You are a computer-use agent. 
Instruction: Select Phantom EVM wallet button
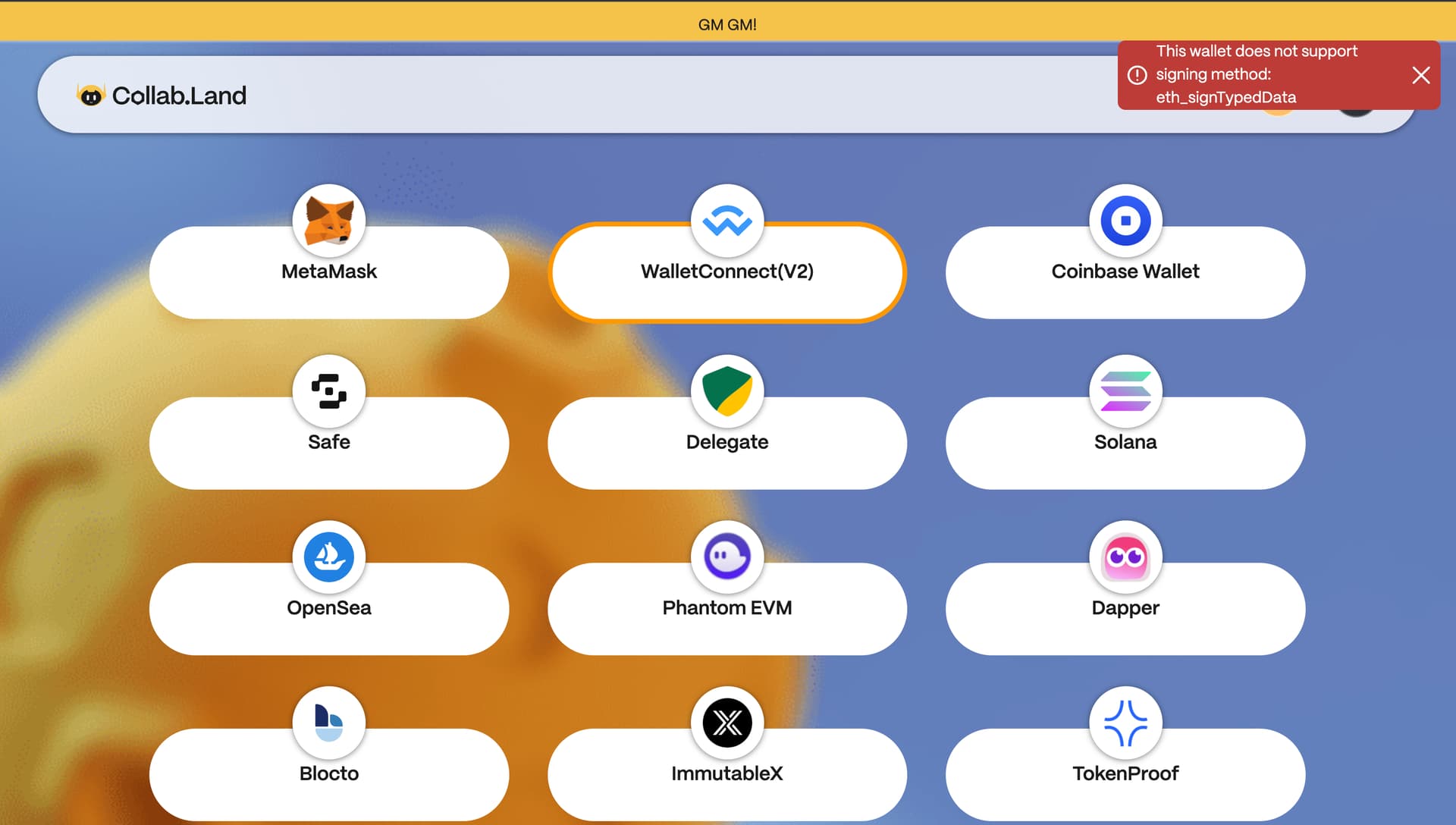click(x=727, y=609)
